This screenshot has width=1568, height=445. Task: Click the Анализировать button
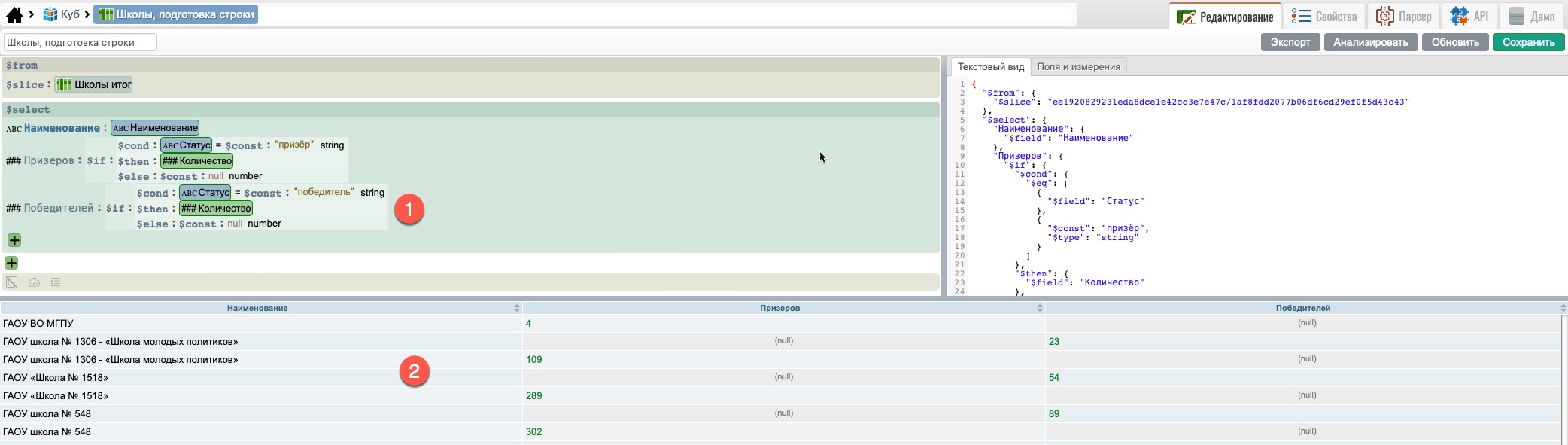click(1370, 42)
